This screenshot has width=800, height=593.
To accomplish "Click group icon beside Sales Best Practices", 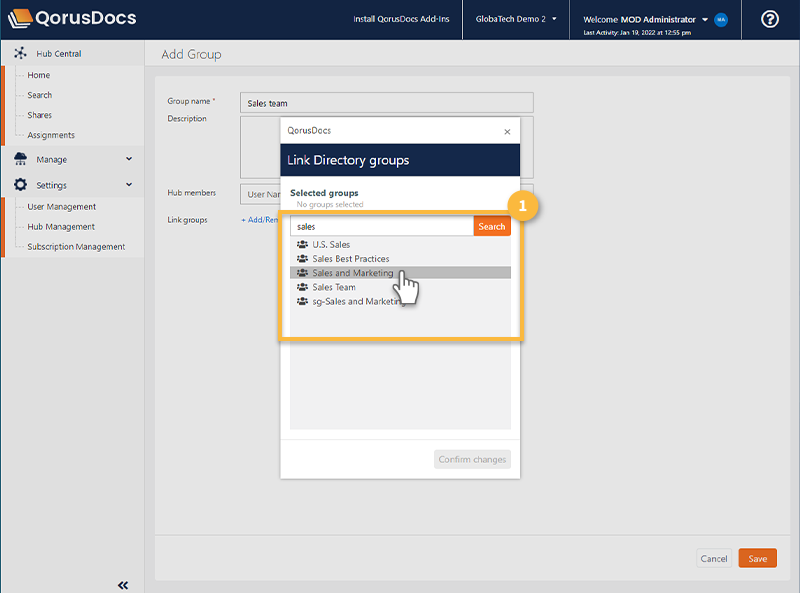I will point(303,259).
